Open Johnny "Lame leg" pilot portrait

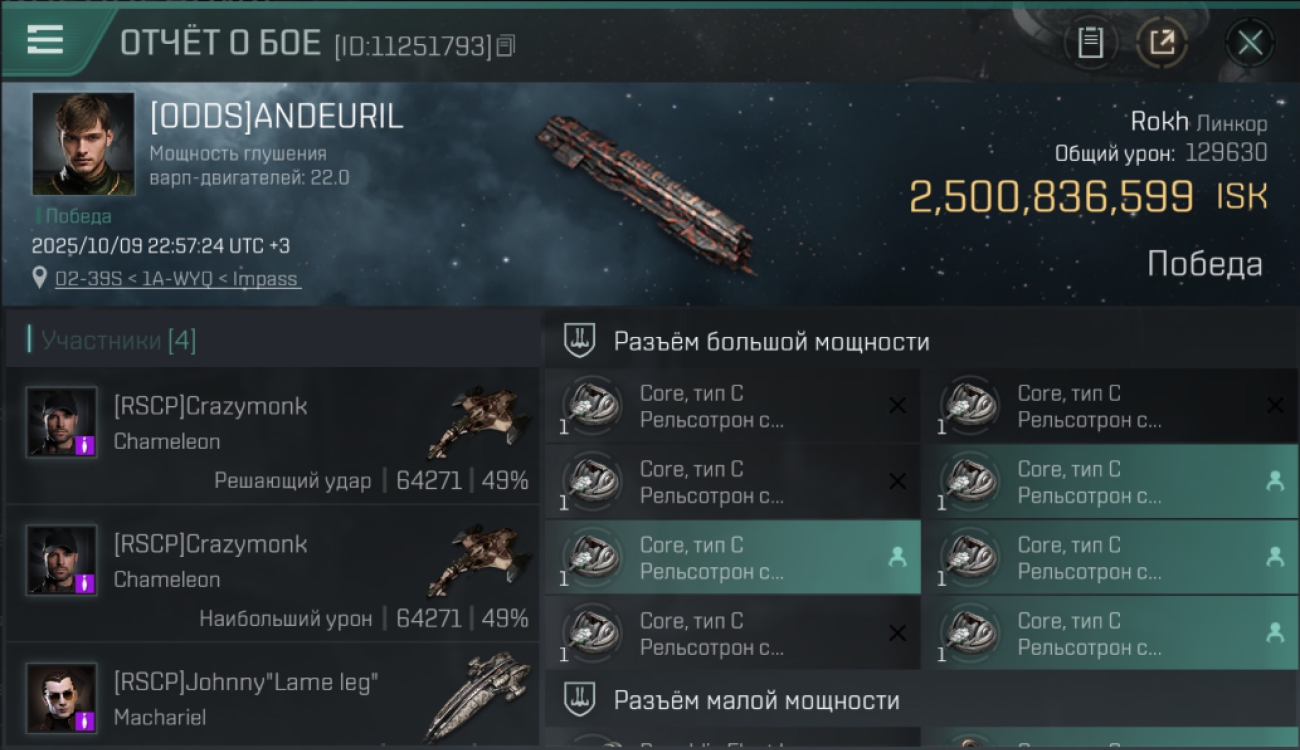coord(62,697)
